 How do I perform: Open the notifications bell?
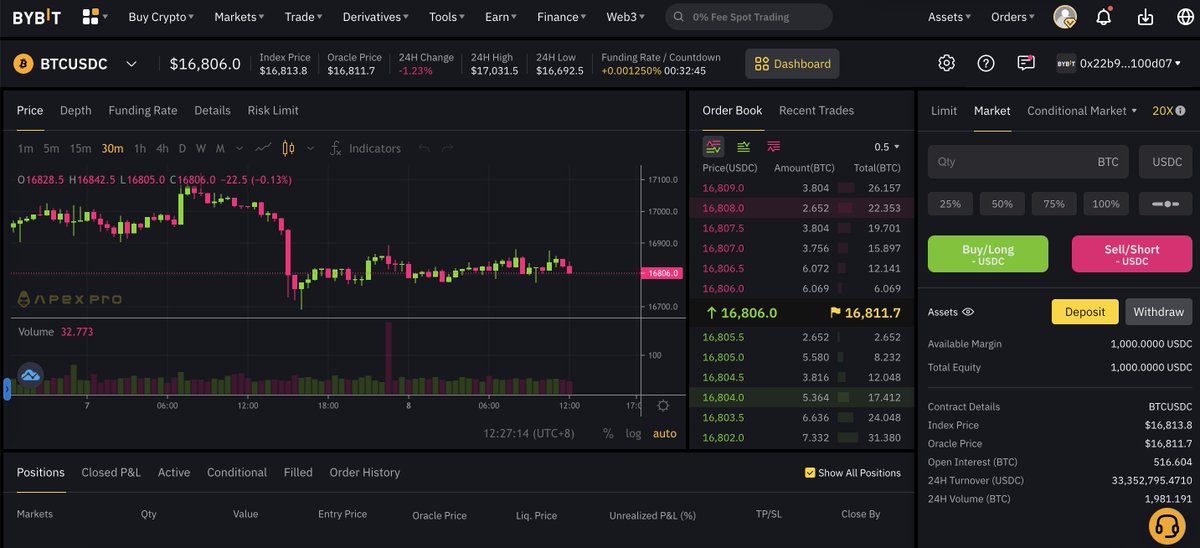[1104, 17]
